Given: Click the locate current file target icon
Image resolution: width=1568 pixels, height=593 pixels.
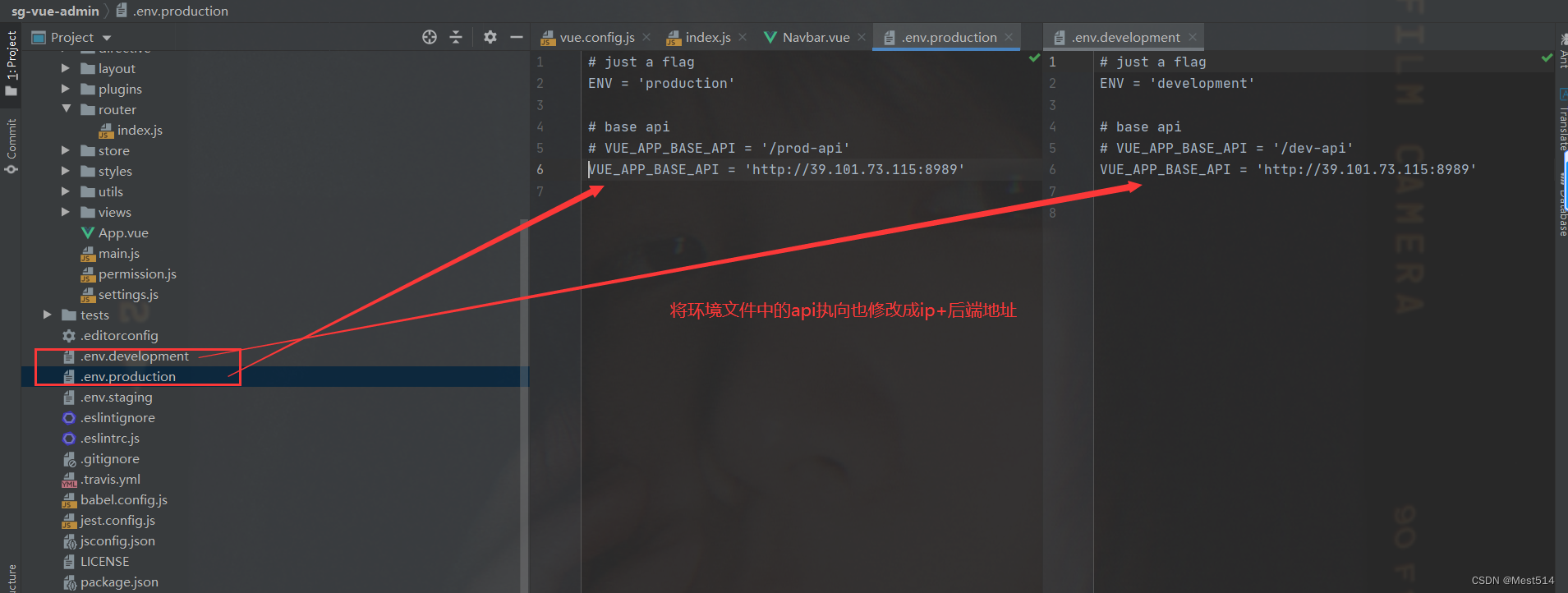Looking at the screenshot, I should point(430,37).
